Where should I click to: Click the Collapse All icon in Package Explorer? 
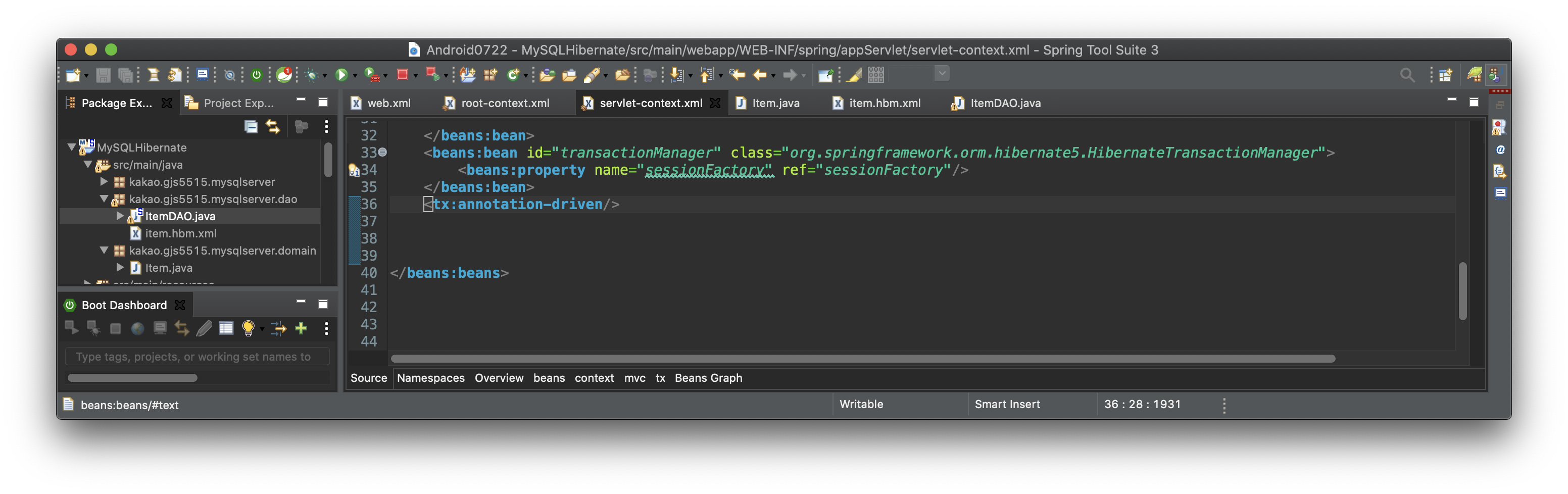pyautogui.click(x=251, y=127)
